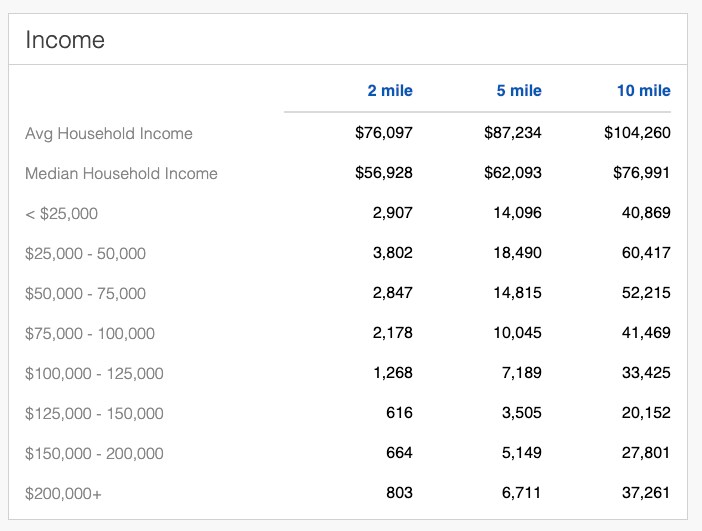Click the Avg Household Income row label
702x531 pixels.
pyautogui.click(x=109, y=133)
